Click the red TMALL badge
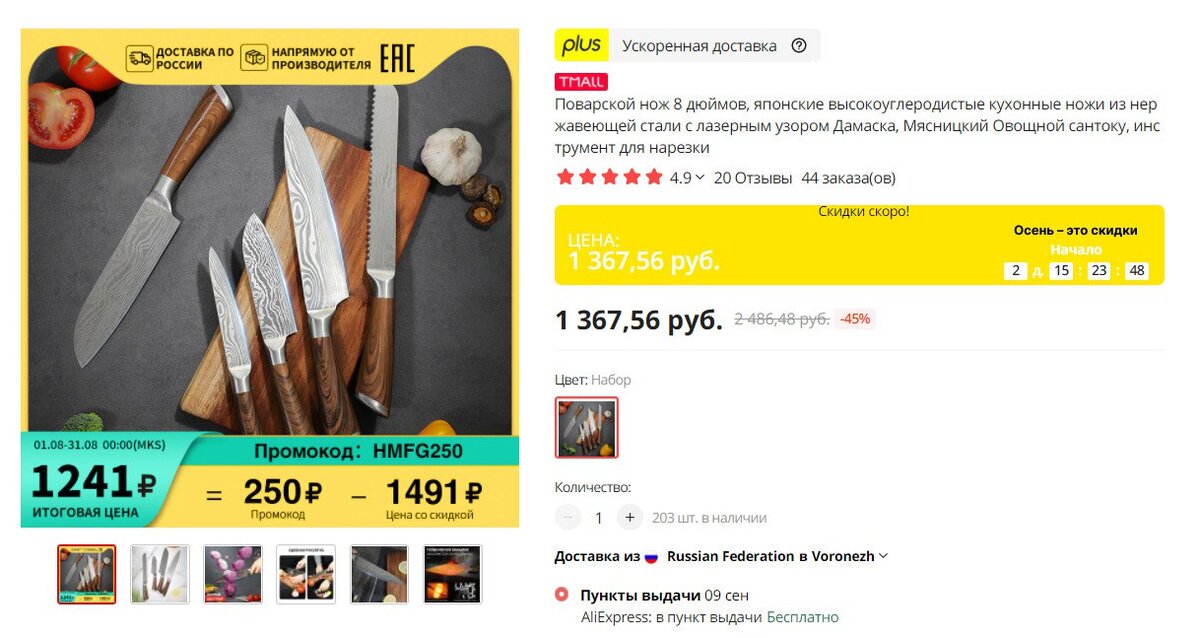1200x638 pixels. (x=581, y=82)
